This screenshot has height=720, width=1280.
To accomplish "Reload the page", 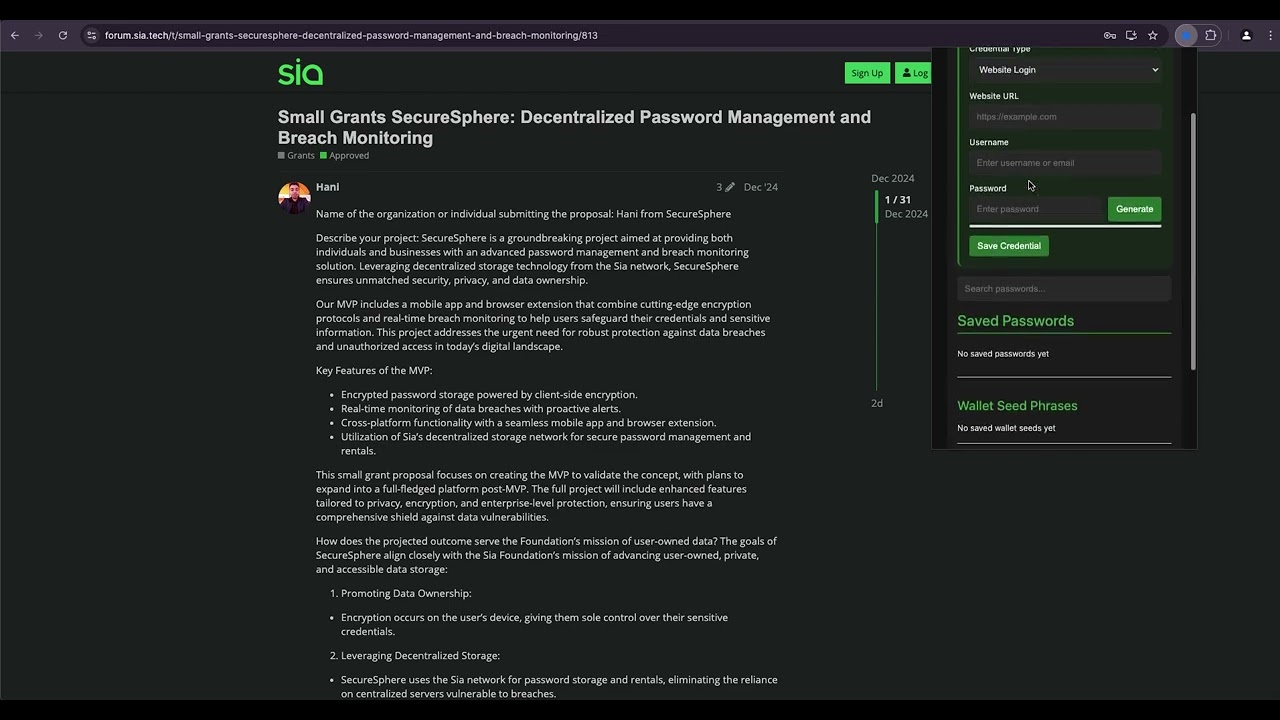I will coord(63,35).
